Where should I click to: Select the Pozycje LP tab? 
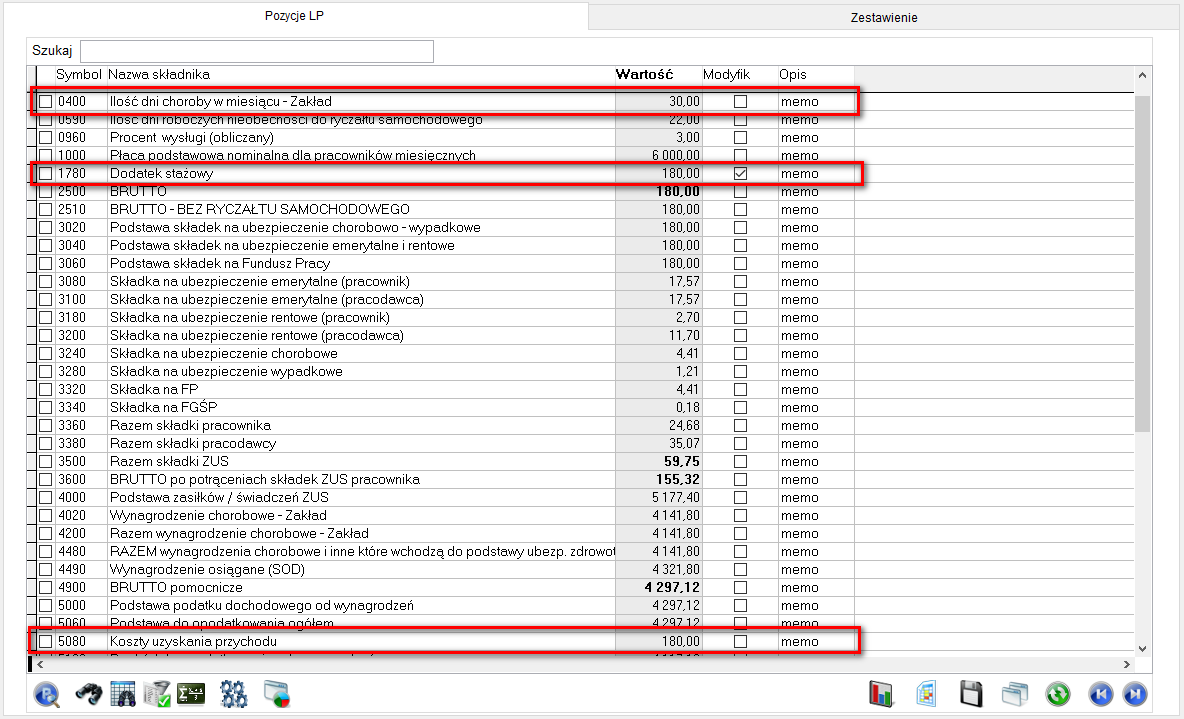tap(294, 16)
